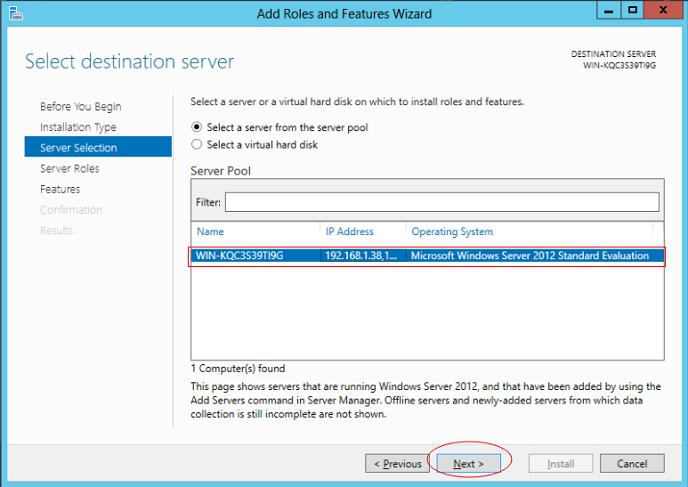Click the Microsoft Windows Server 2012 Standard Evaluation cell
688x487 pixels.
[x=530, y=256]
